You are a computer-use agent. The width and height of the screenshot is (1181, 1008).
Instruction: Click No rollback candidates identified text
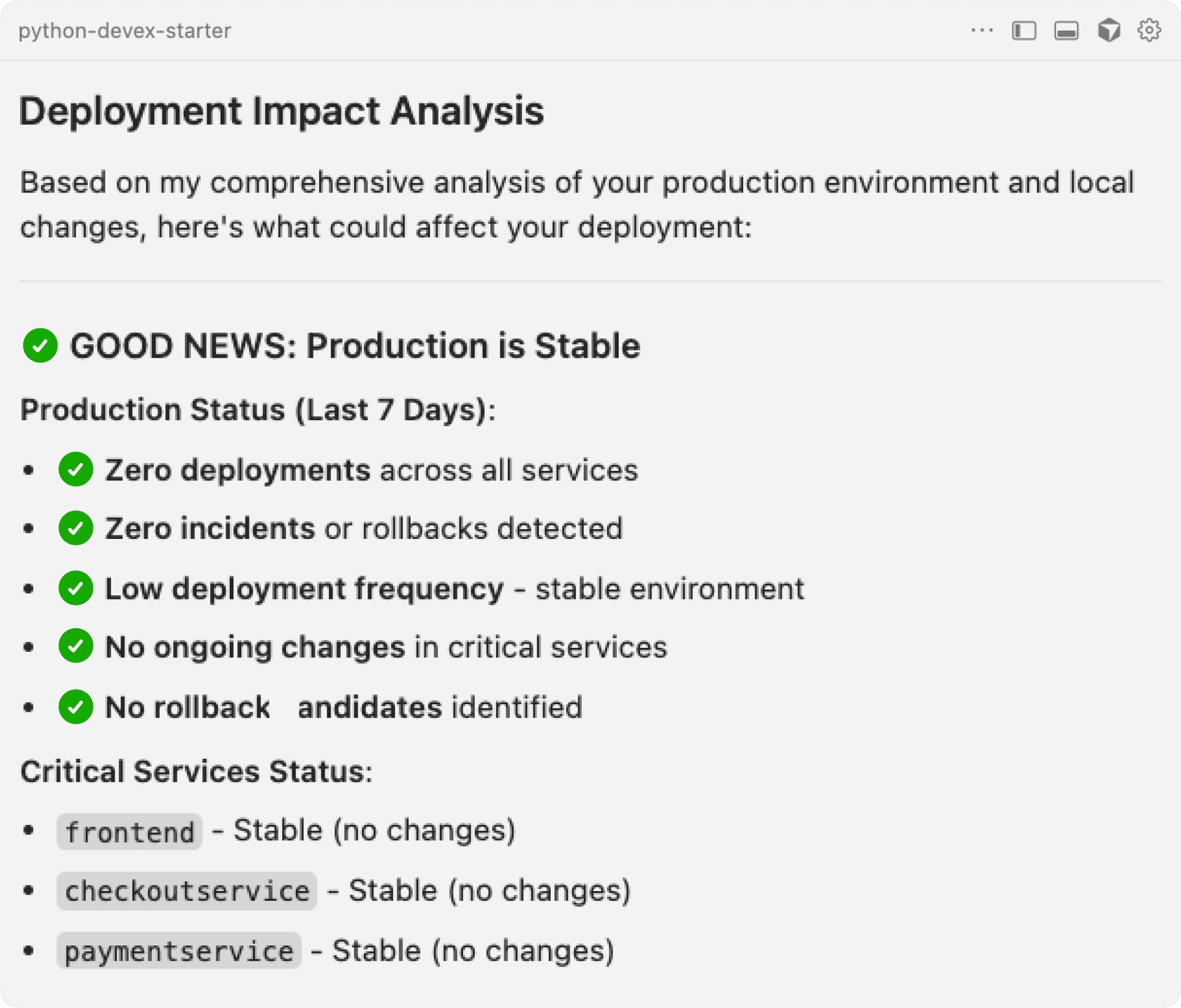coord(344,707)
